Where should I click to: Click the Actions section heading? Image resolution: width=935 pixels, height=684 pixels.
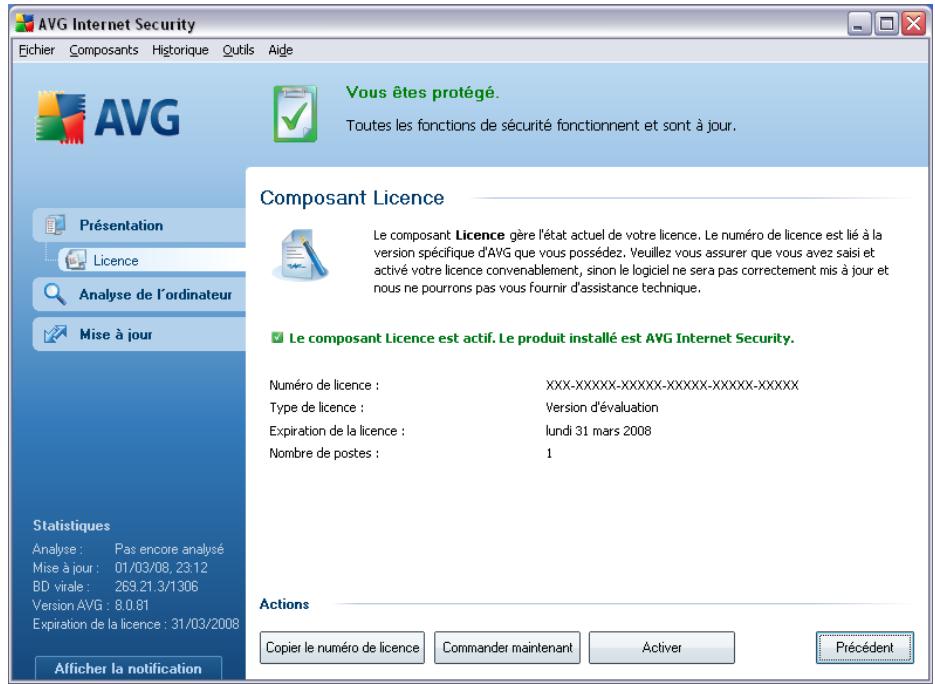(284, 604)
